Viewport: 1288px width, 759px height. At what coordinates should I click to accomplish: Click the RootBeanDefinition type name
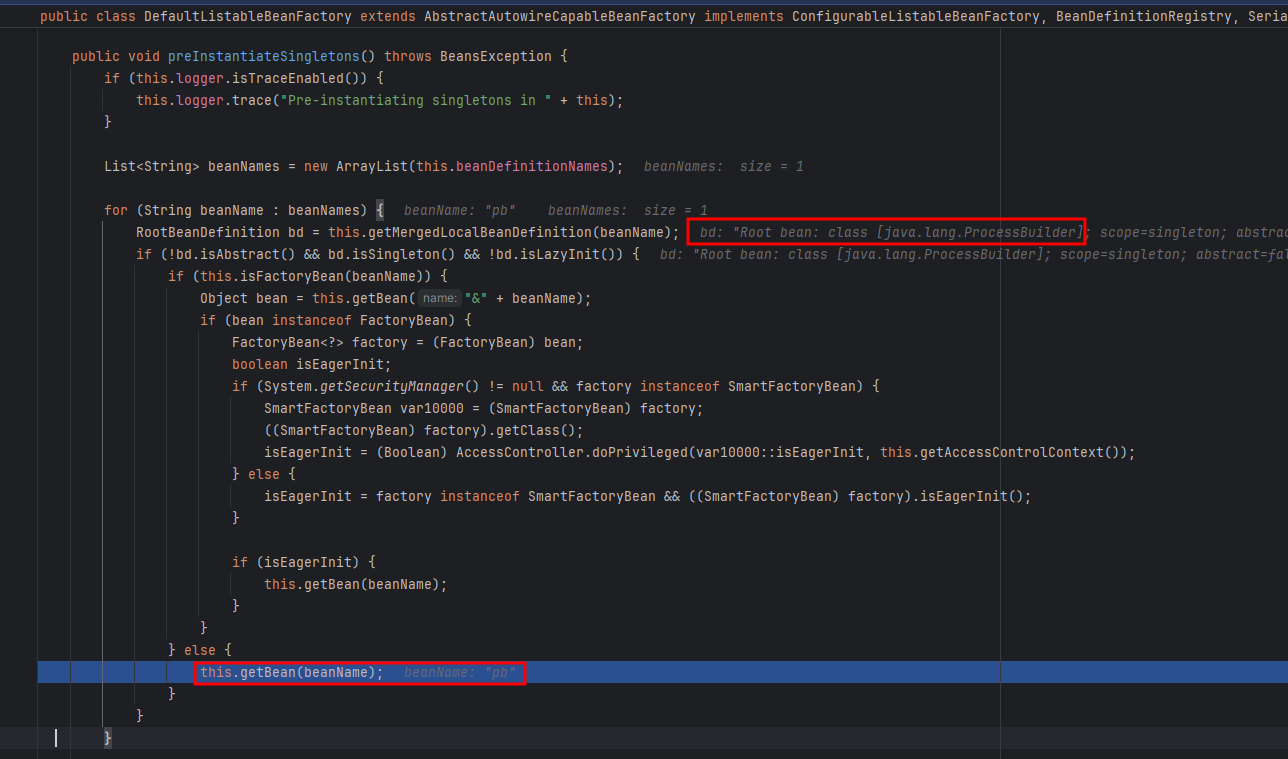coord(208,232)
